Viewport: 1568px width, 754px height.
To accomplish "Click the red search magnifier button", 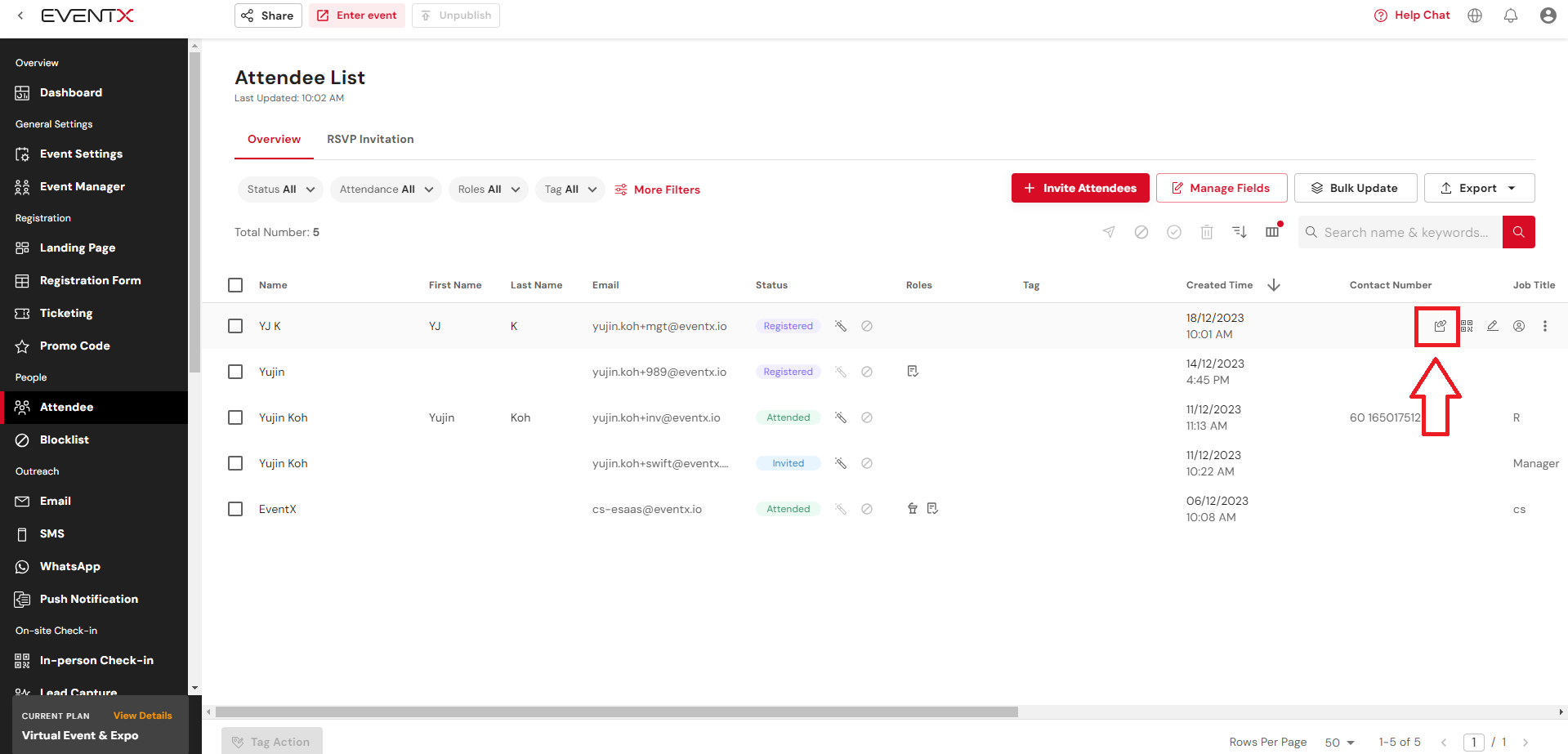I will coord(1518,232).
